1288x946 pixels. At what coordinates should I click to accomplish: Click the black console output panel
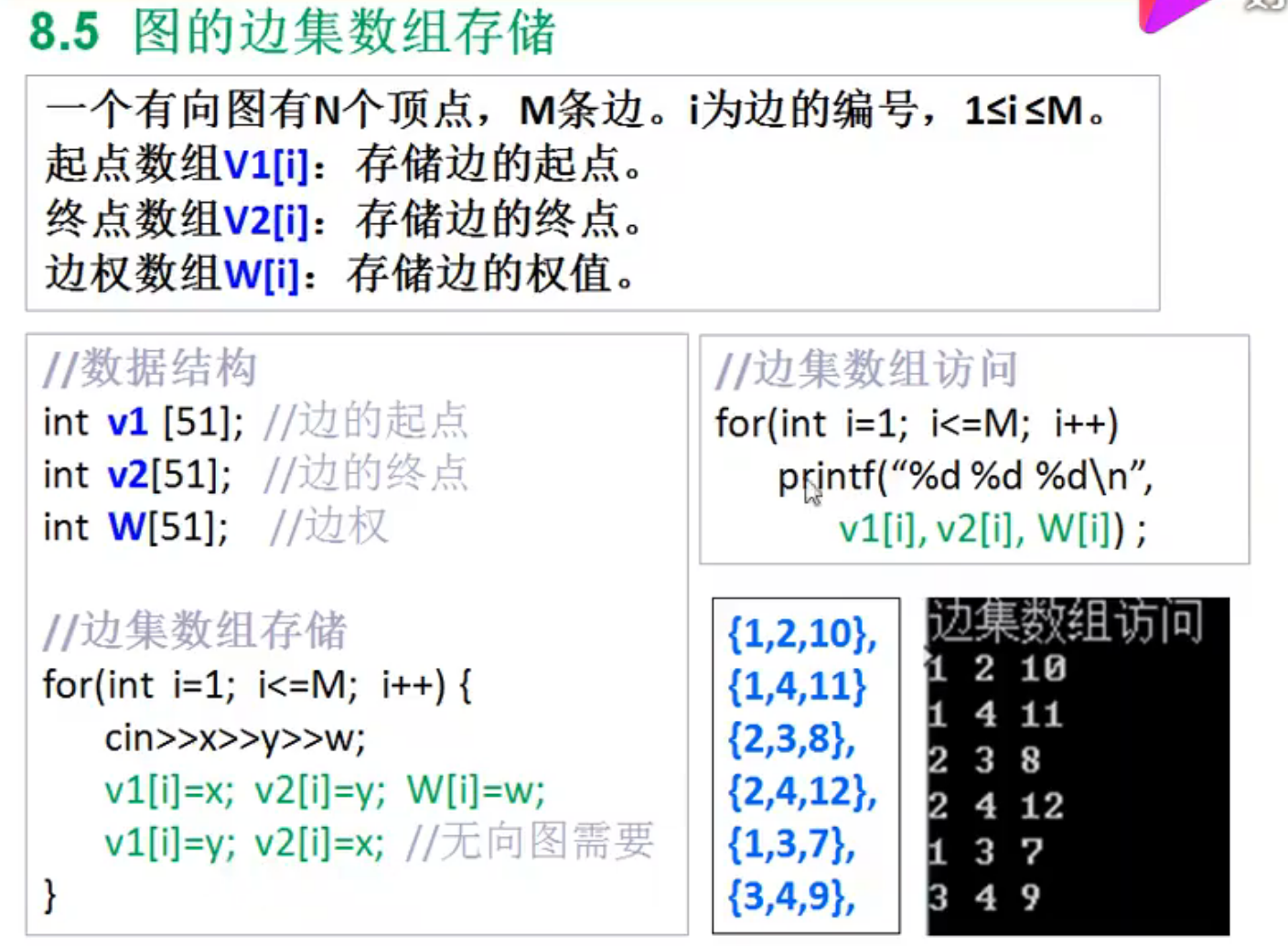tap(1079, 769)
